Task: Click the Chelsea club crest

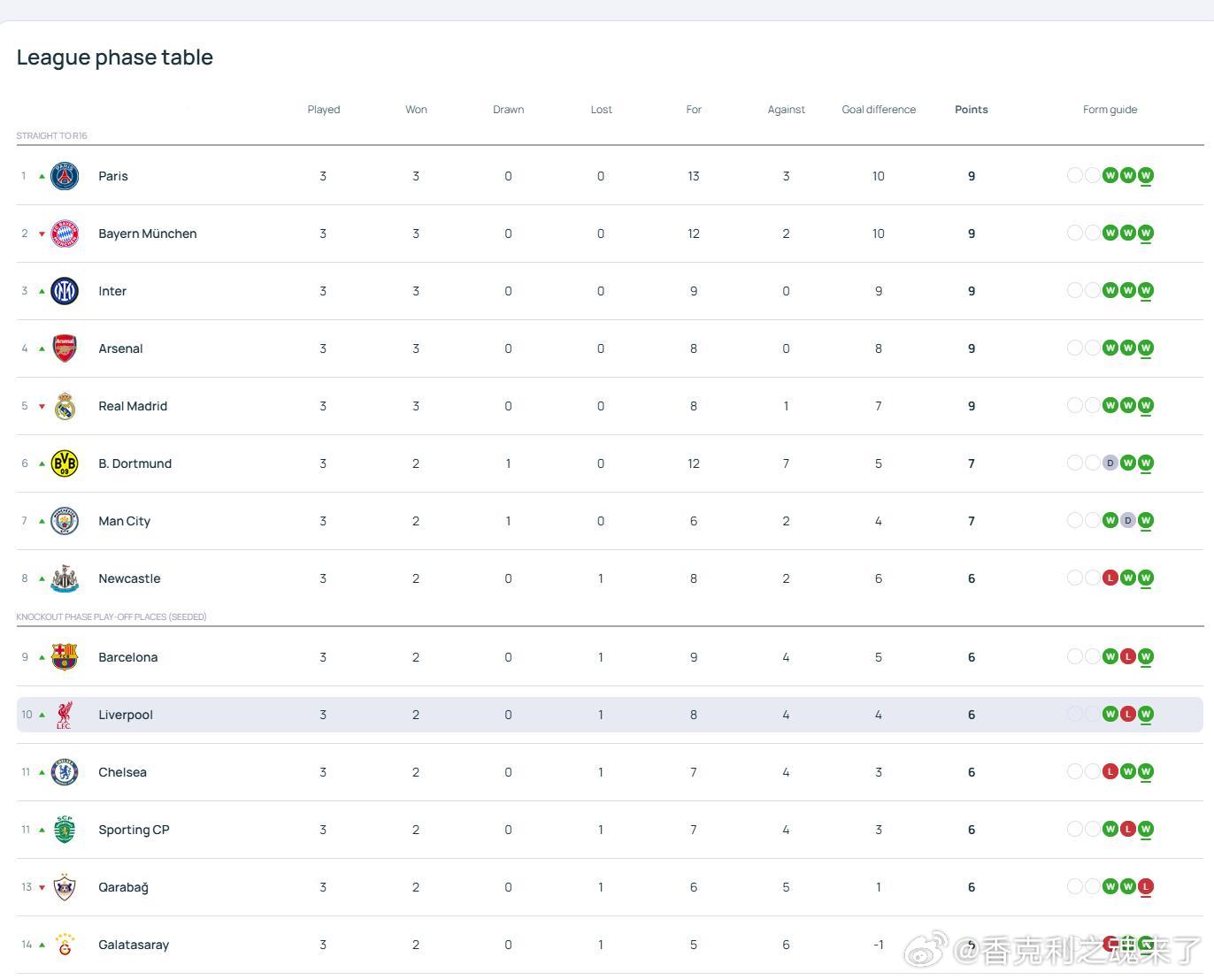Action: 65,772
